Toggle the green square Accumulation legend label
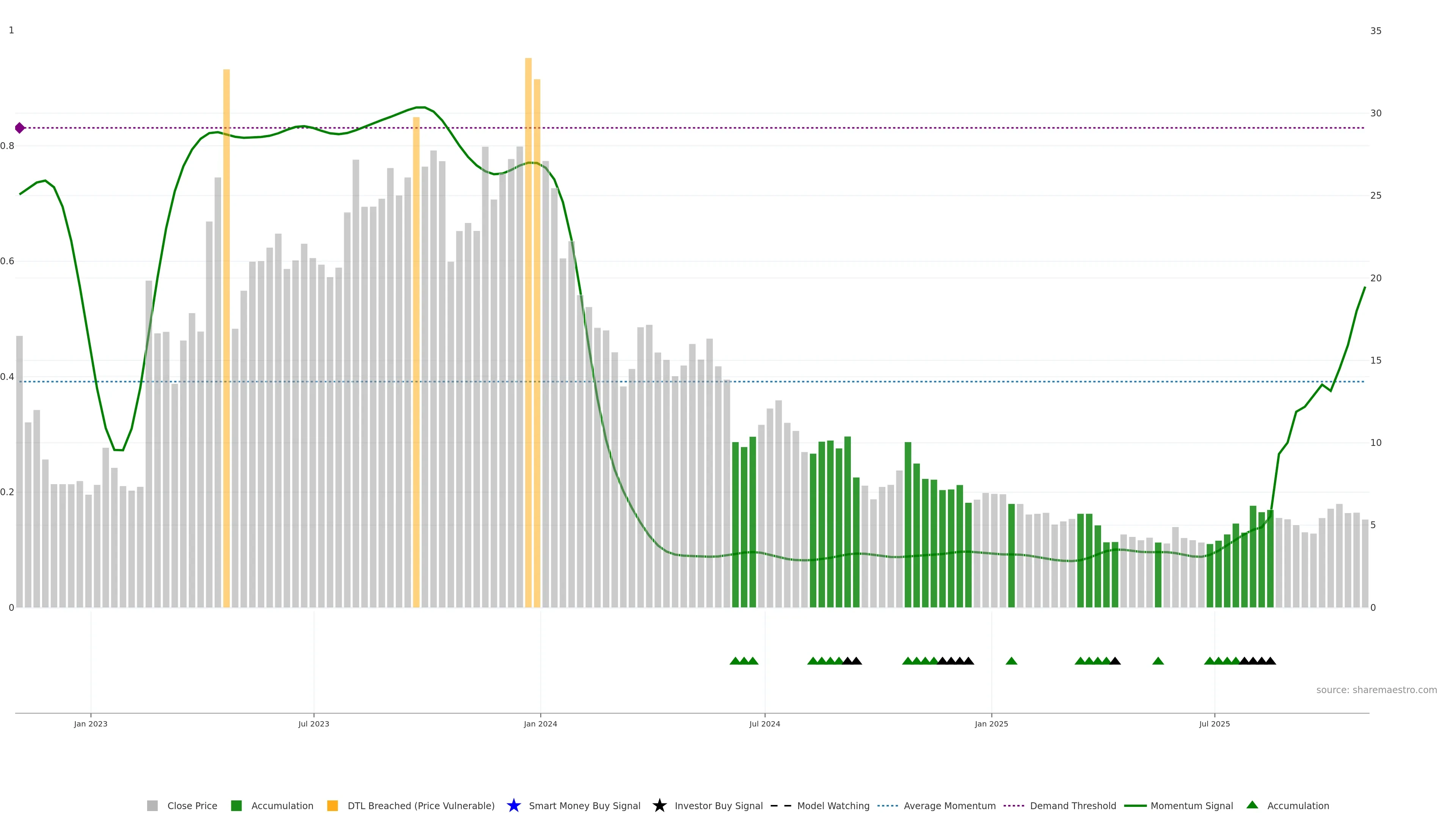1456x819 pixels. (x=282, y=805)
